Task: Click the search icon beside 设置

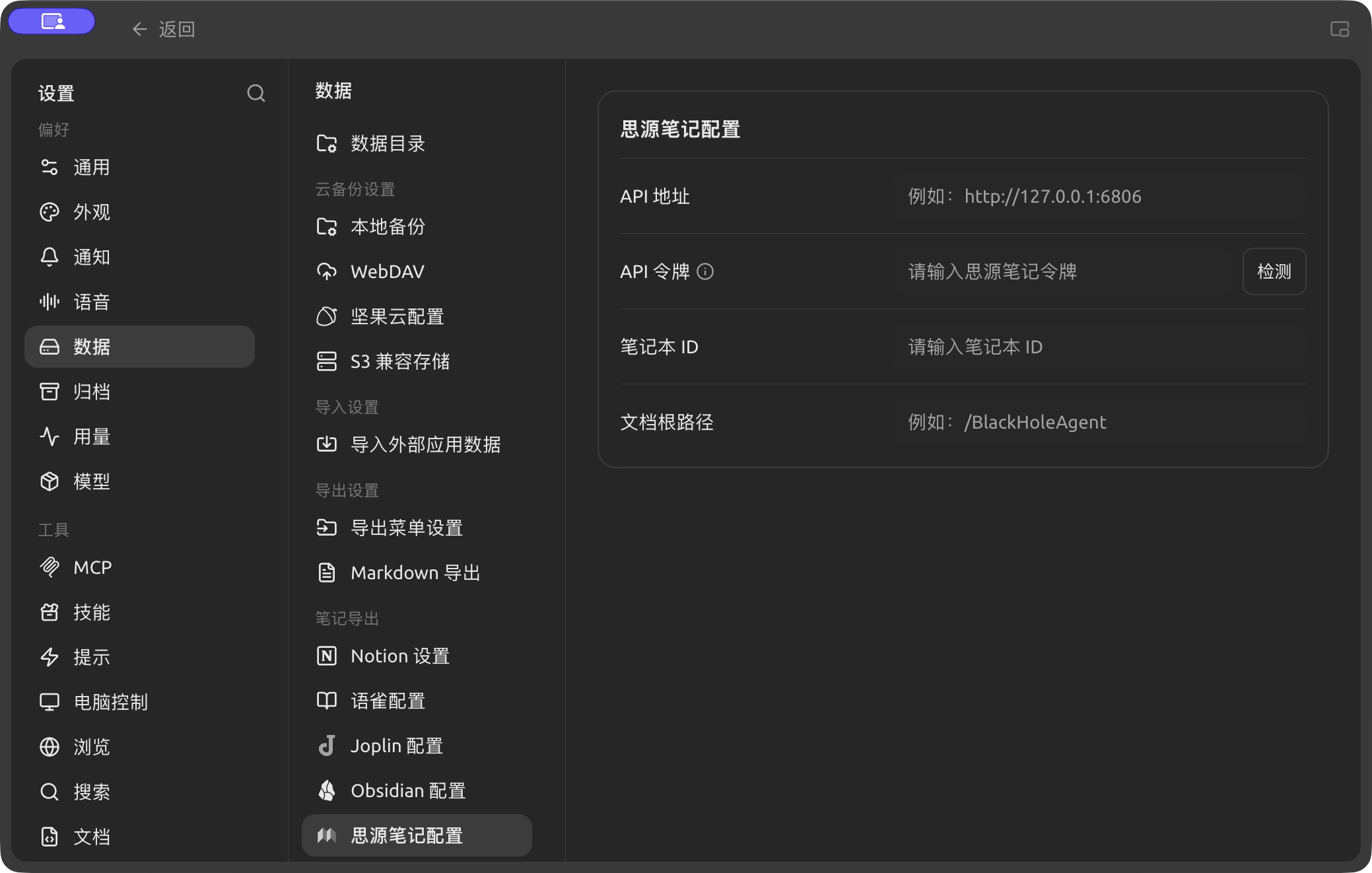Action: point(256,93)
